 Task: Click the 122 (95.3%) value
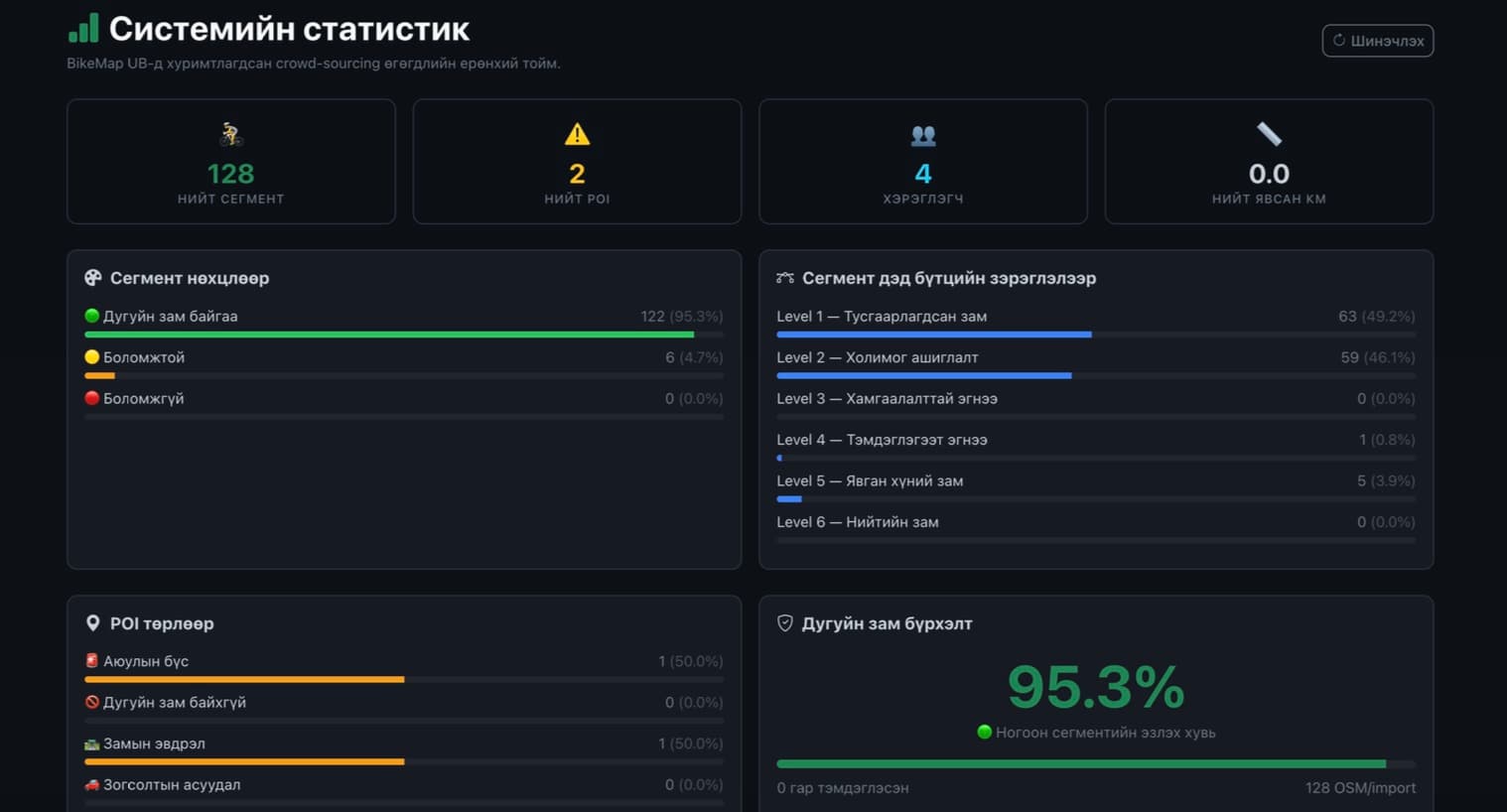682,317
